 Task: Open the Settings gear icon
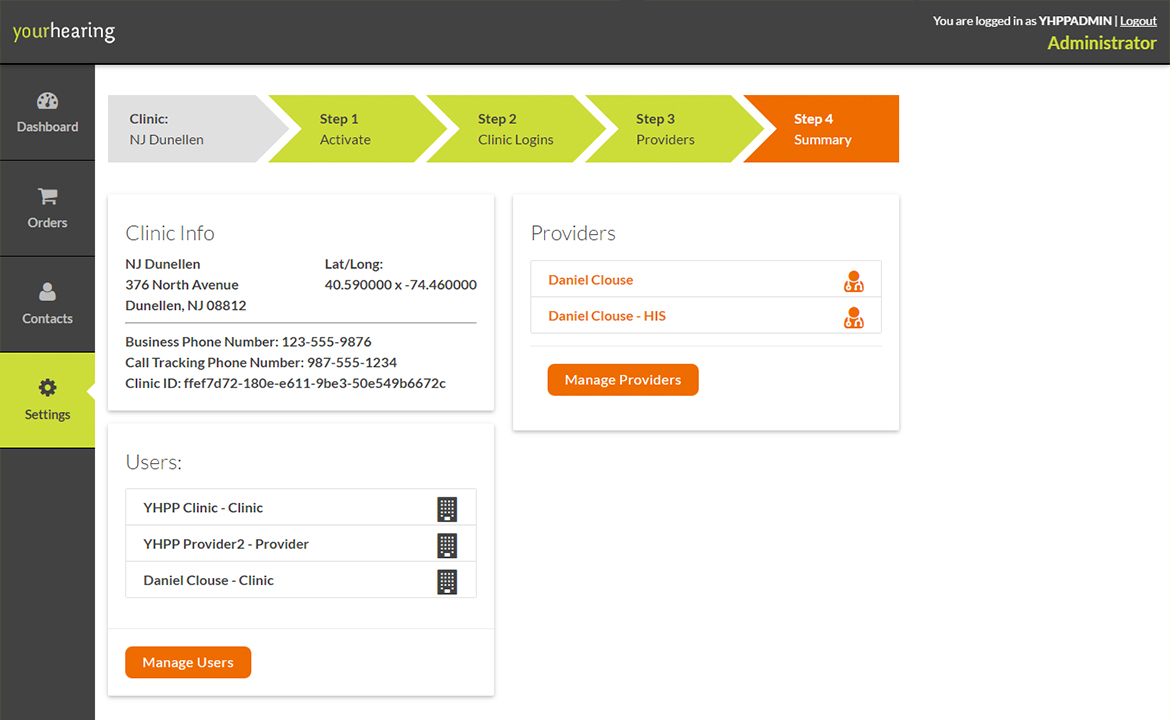[x=47, y=387]
